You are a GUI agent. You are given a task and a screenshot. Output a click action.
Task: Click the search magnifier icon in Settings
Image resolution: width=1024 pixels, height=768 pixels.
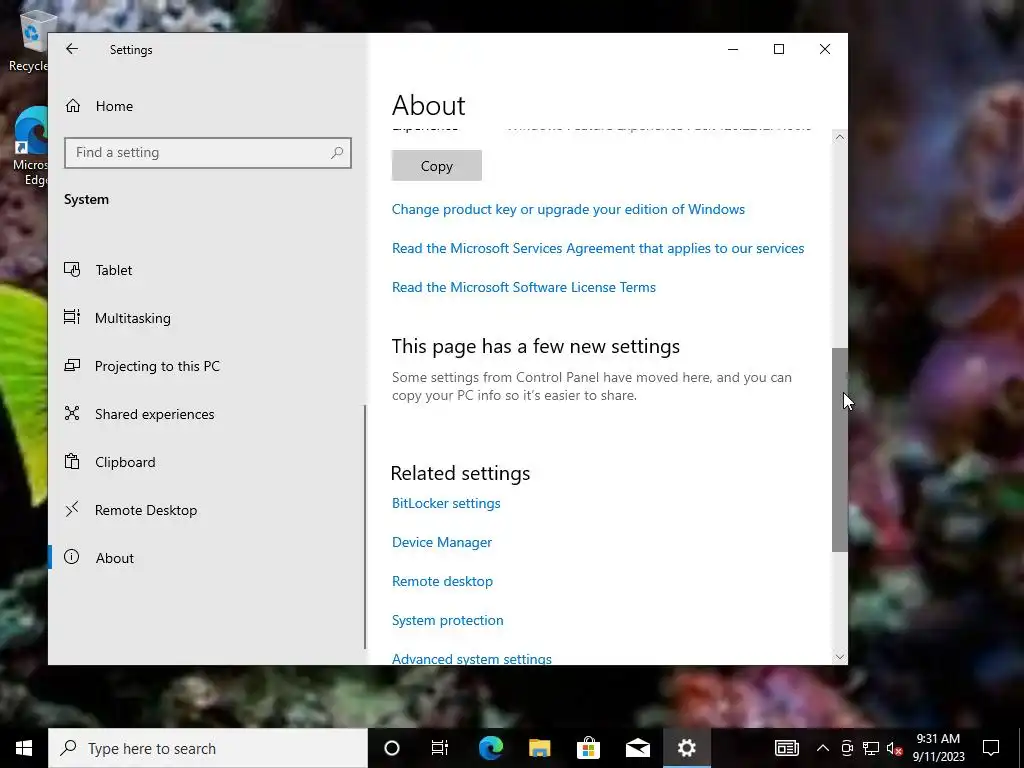pos(337,153)
